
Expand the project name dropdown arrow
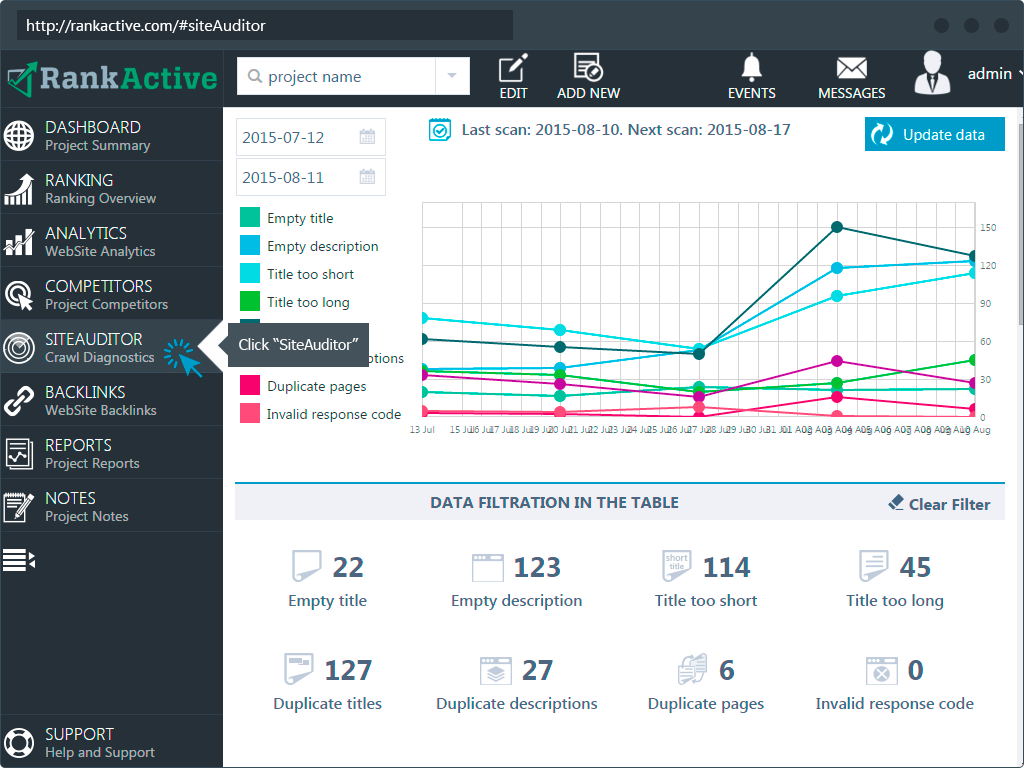pos(452,77)
